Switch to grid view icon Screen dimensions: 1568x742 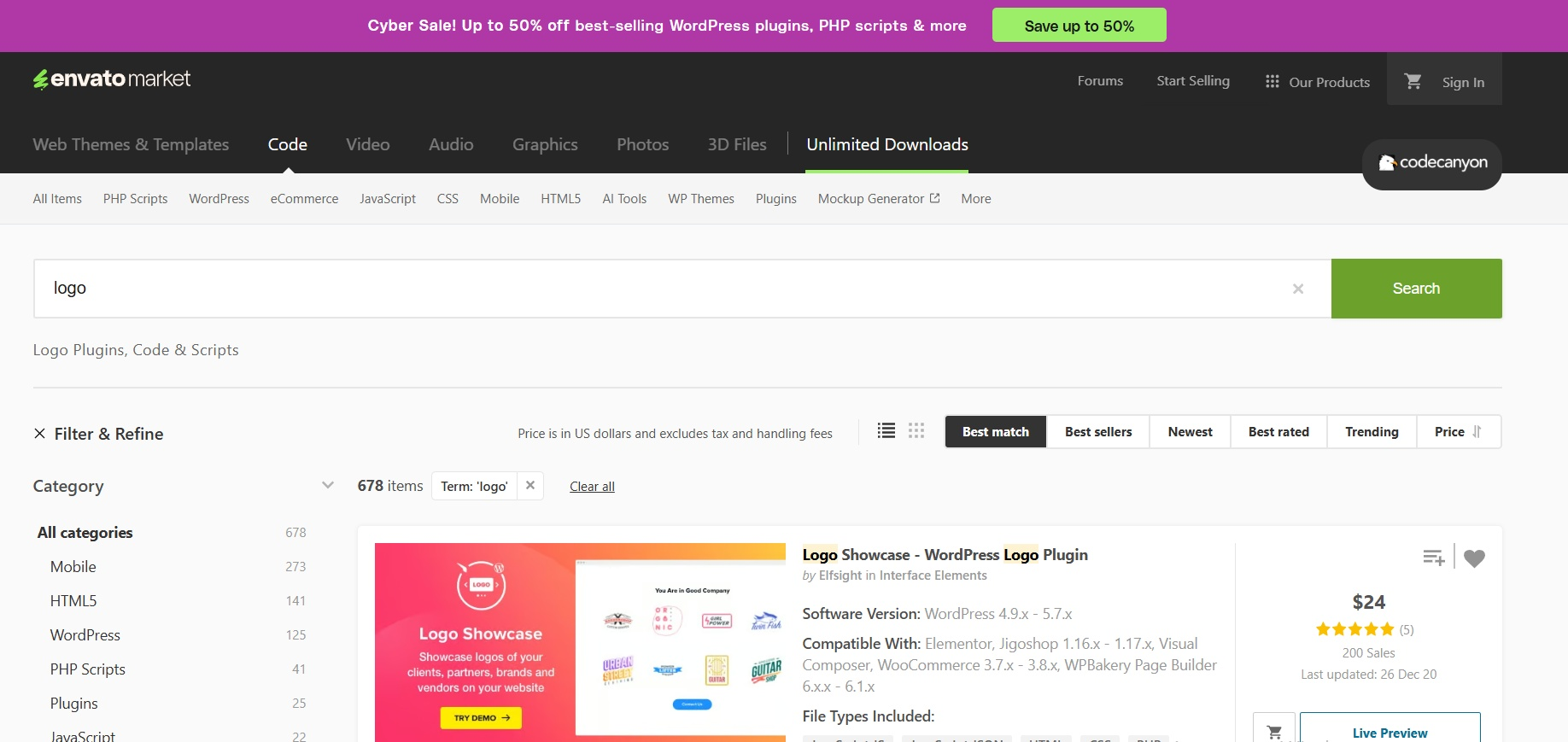click(916, 431)
